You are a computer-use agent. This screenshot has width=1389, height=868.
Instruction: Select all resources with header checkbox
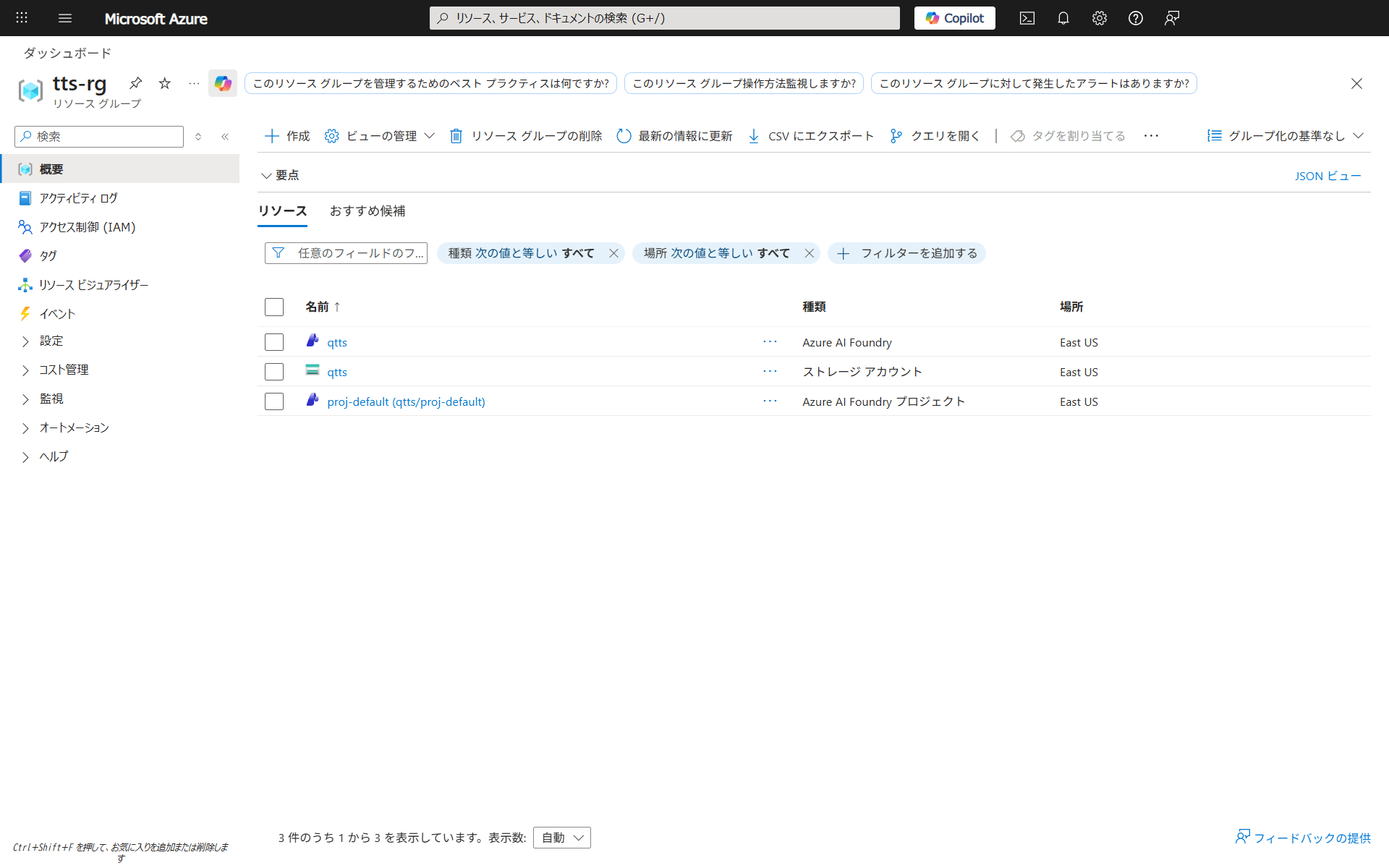pyautogui.click(x=274, y=307)
